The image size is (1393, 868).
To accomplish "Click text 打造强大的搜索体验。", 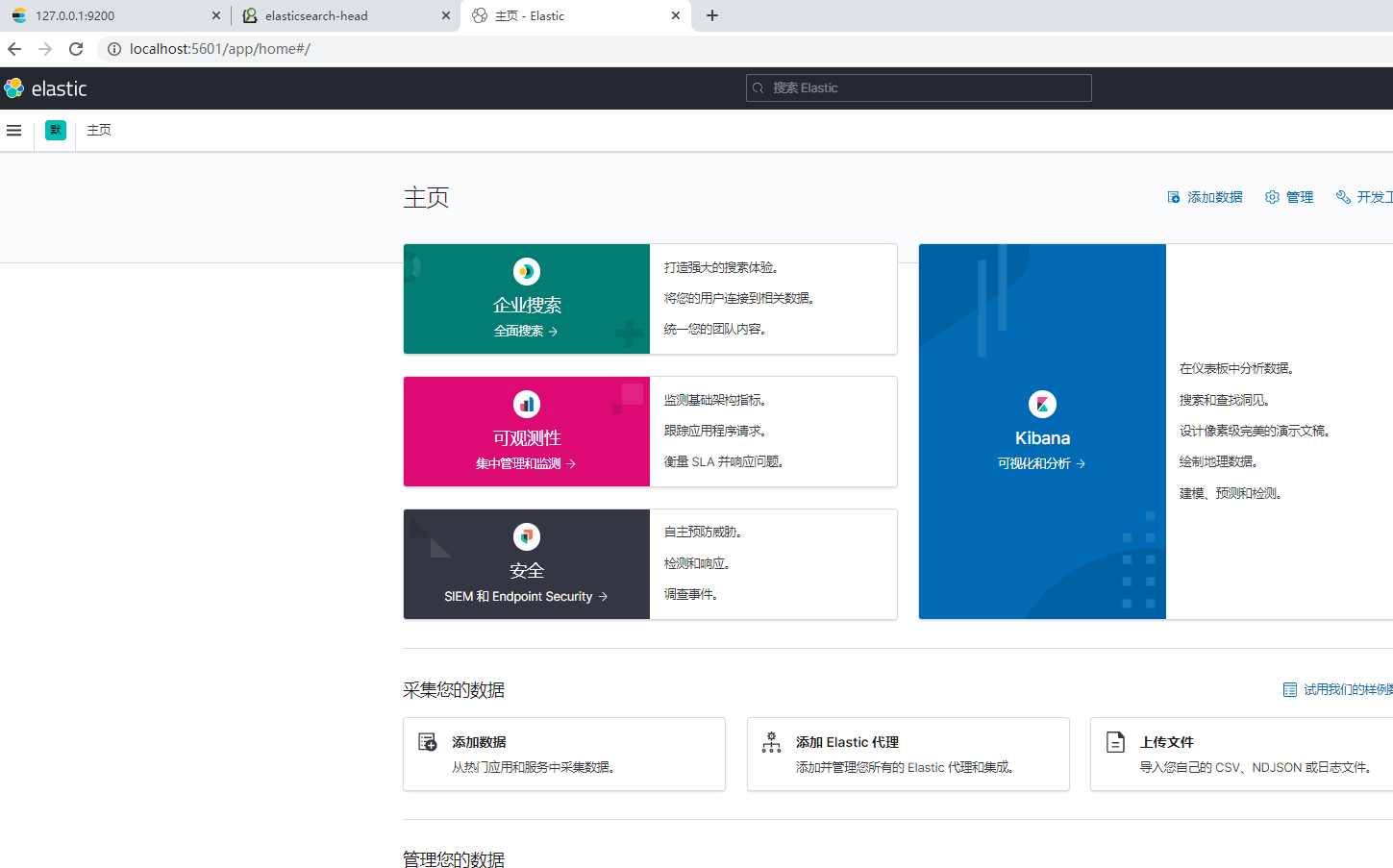I will click(723, 267).
